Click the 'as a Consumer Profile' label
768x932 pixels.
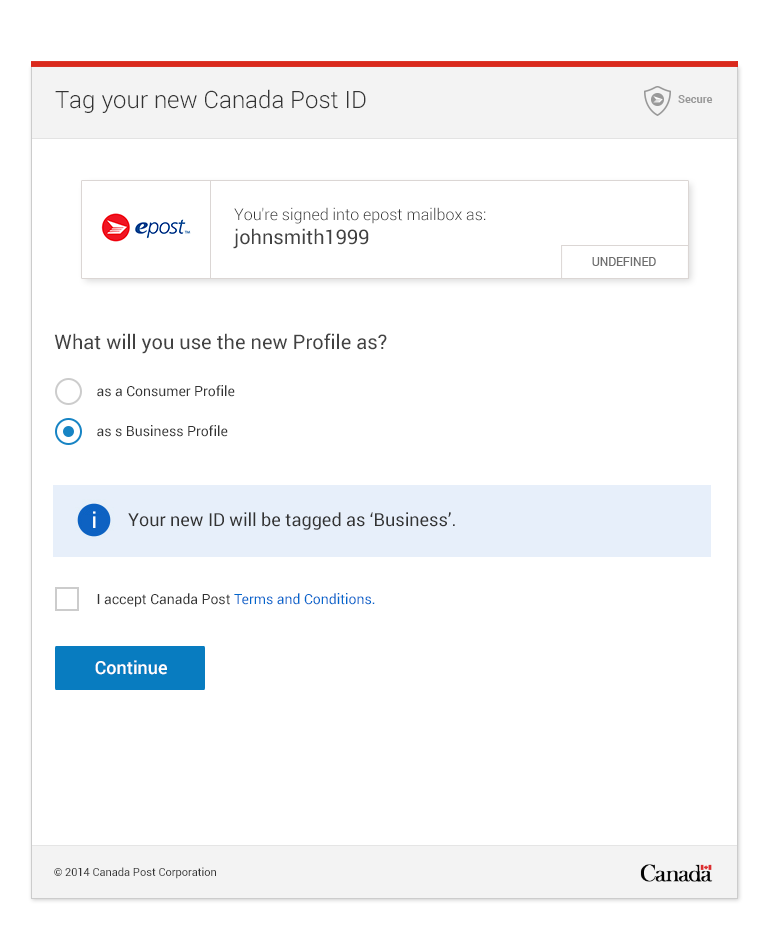pyautogui.click(x=166, y=391)
